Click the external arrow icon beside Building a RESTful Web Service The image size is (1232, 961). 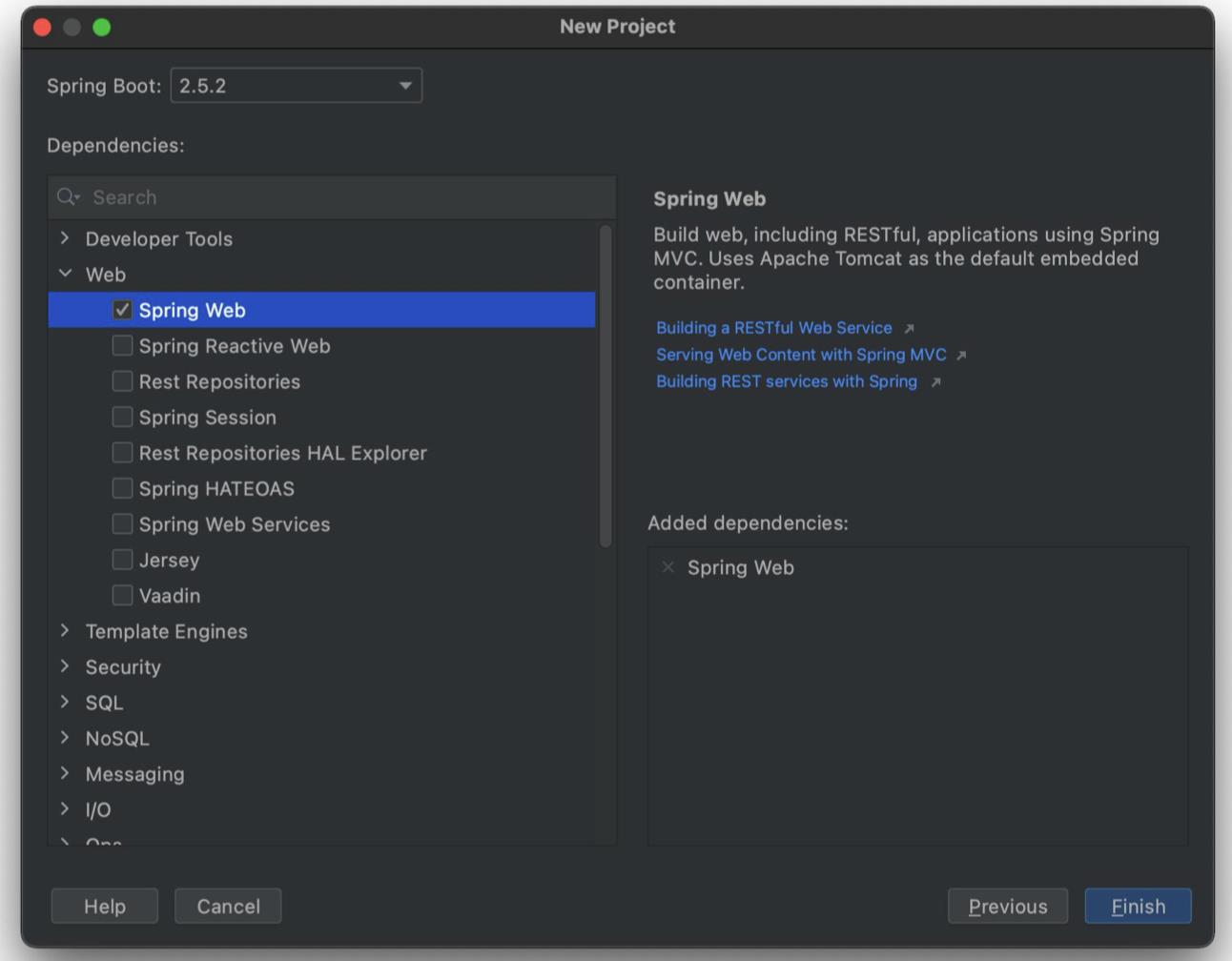coord(909,329)
